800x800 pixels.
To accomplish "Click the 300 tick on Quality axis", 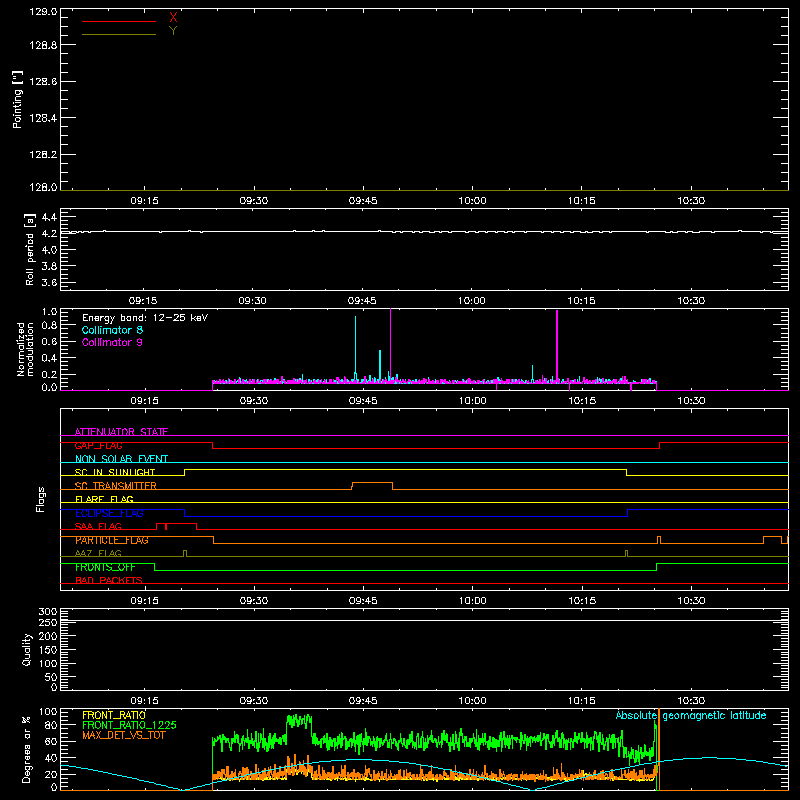I will (x=47, y=611).
